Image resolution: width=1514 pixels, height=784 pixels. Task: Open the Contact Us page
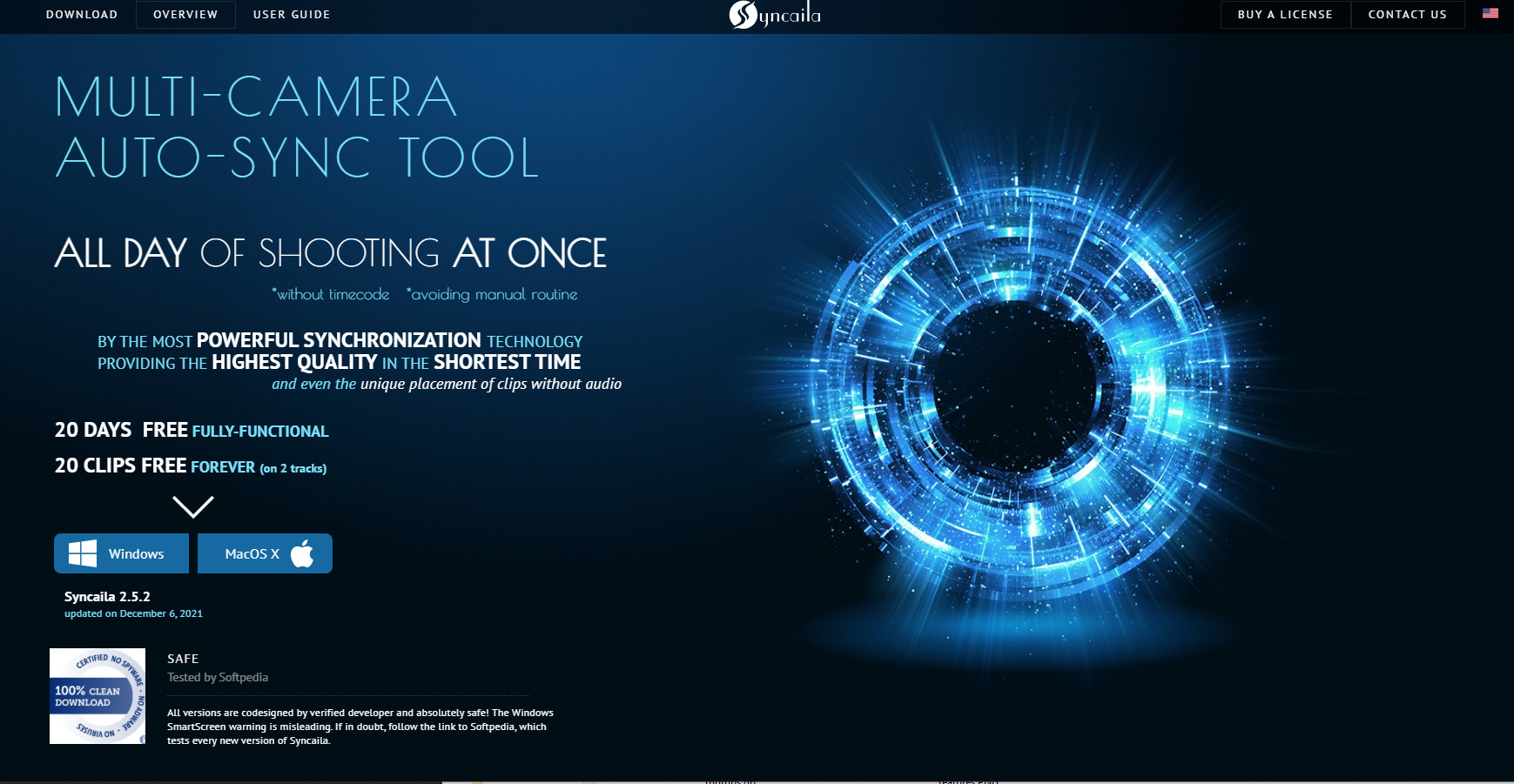[x=1407, y=15]
